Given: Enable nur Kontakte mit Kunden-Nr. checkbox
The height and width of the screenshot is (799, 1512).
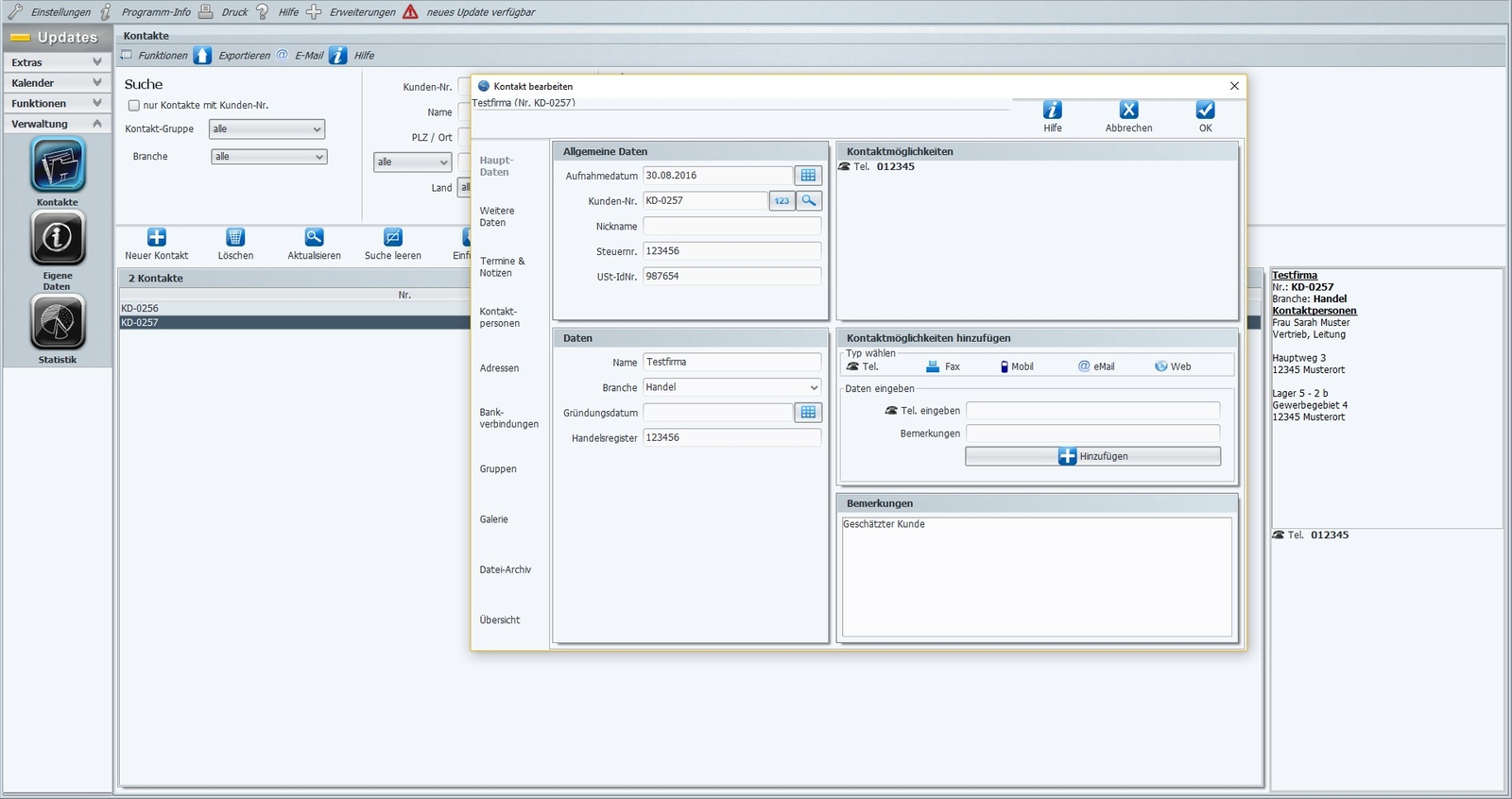Looking at the screenshot, I should [134, 106].
